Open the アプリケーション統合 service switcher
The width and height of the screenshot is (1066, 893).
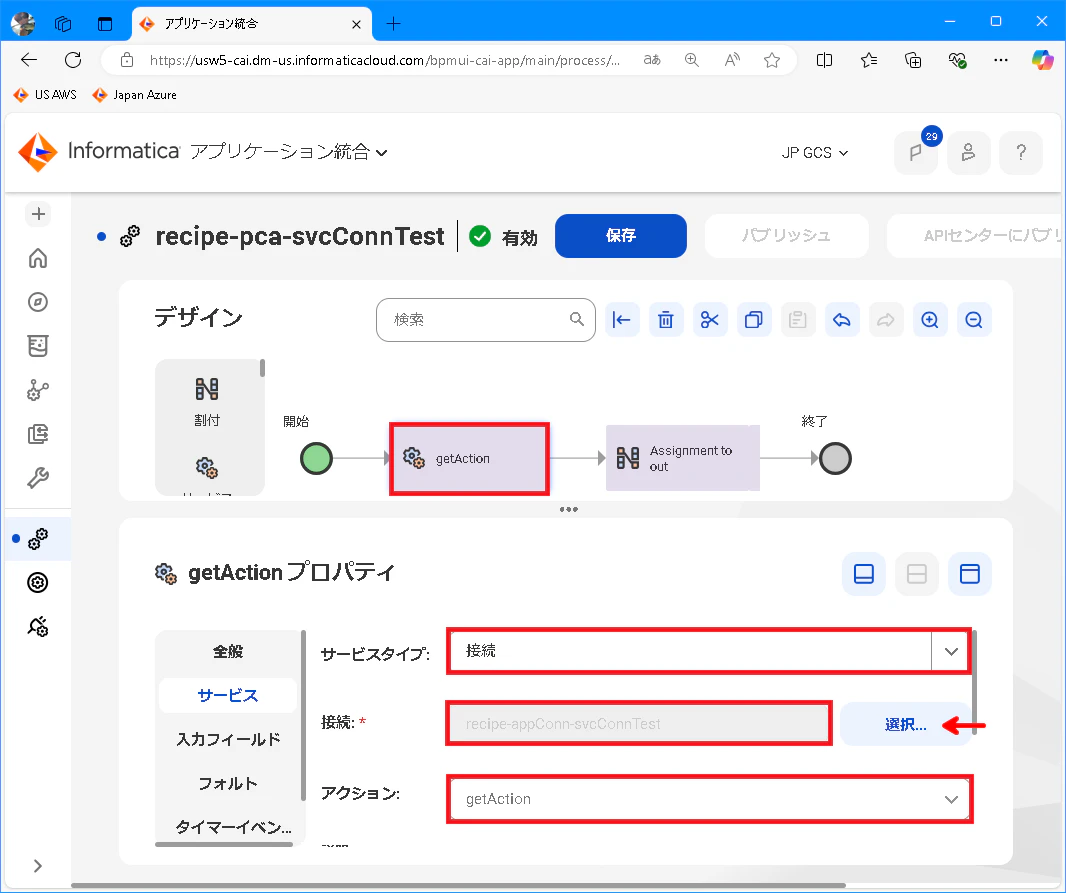tap(288, 152)
